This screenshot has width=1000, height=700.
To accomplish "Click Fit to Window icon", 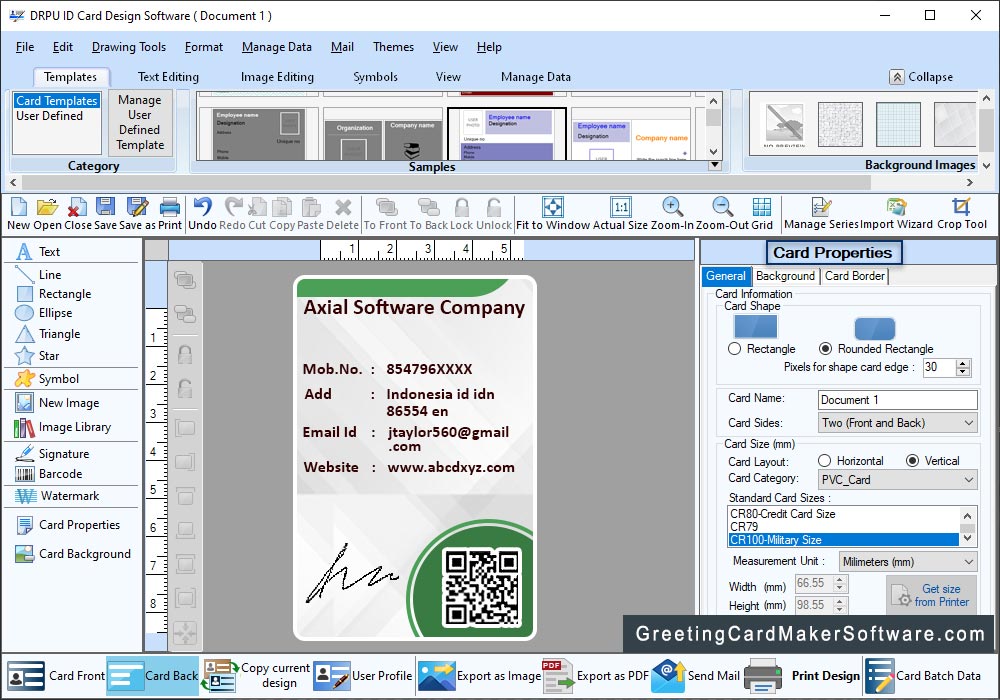I will pos(553,214).
